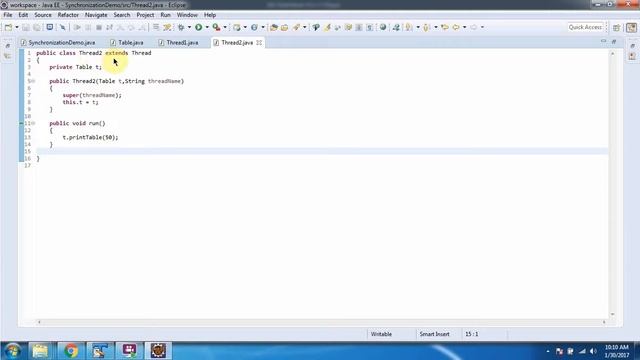The width and height of the screenshot is (640, 360).
Task: Click the Debug bug icon
Action: coord(181,27)
